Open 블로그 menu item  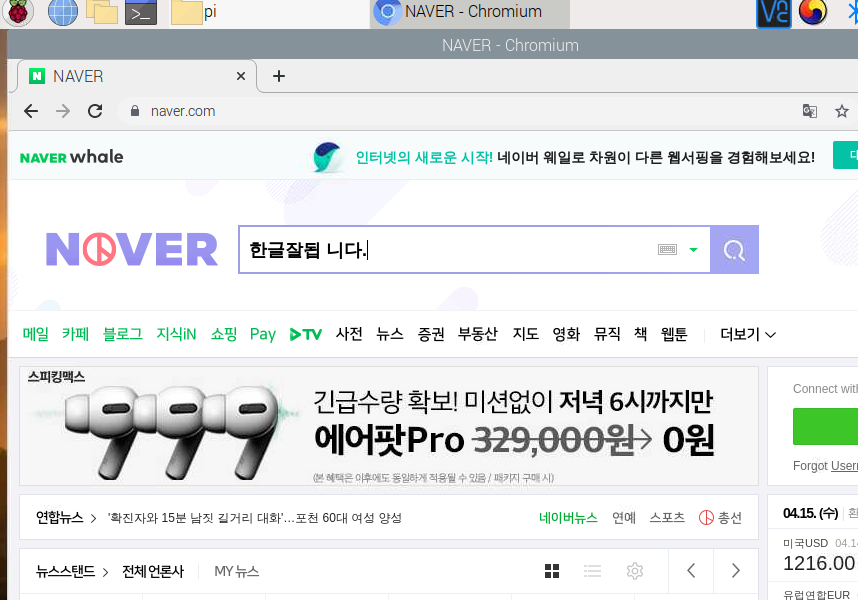tap(123, 334)
